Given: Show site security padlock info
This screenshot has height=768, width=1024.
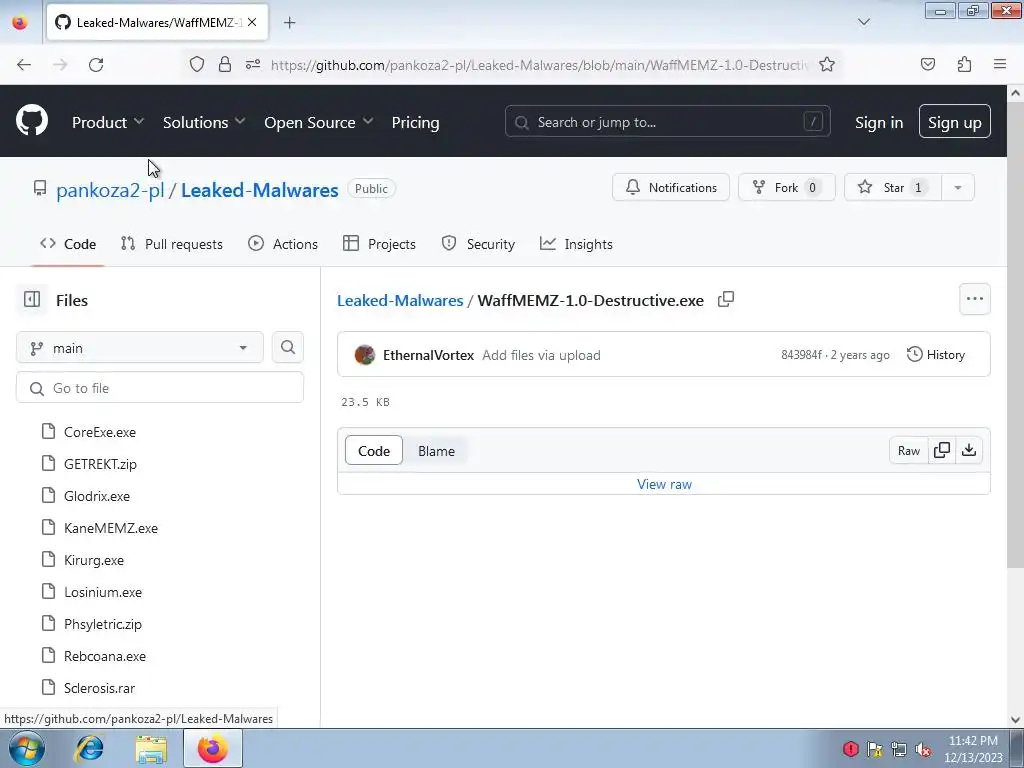Looking at the screenshot, I should tap(225, 64).
